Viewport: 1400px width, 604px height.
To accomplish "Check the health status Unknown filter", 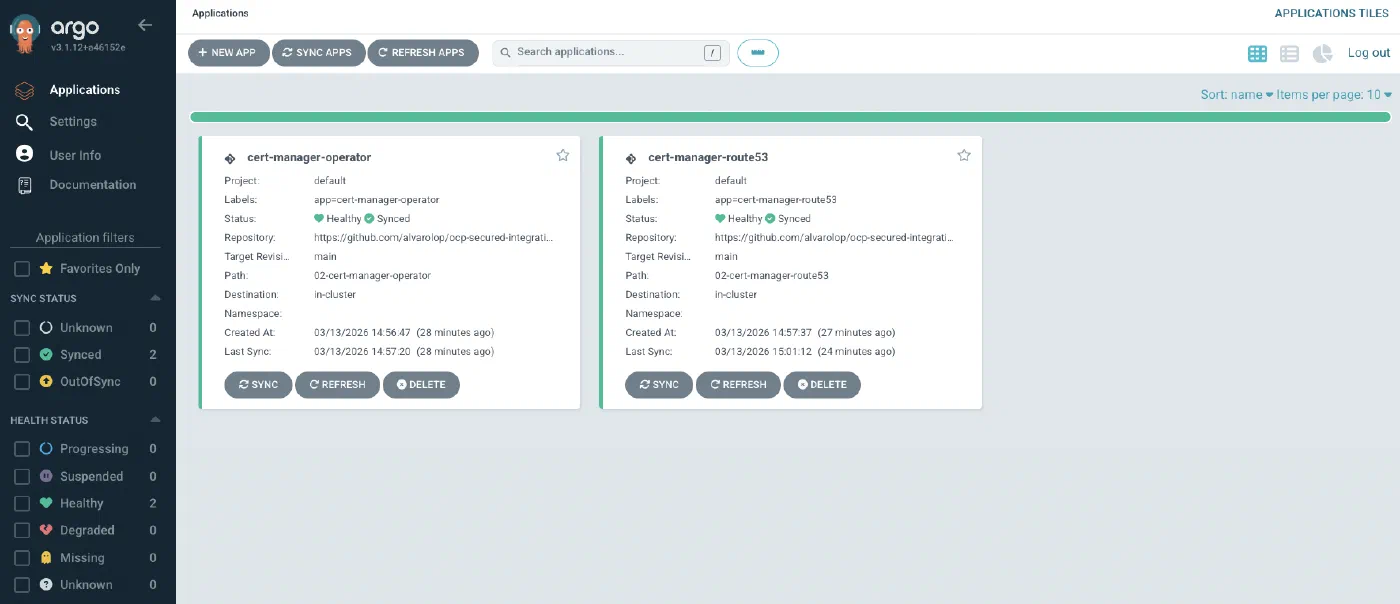I will click(x=22, y=585).
